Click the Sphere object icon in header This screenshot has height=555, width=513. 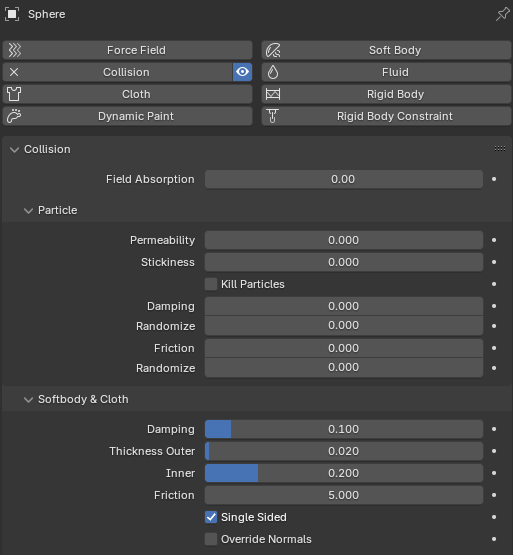click(12, 14)
